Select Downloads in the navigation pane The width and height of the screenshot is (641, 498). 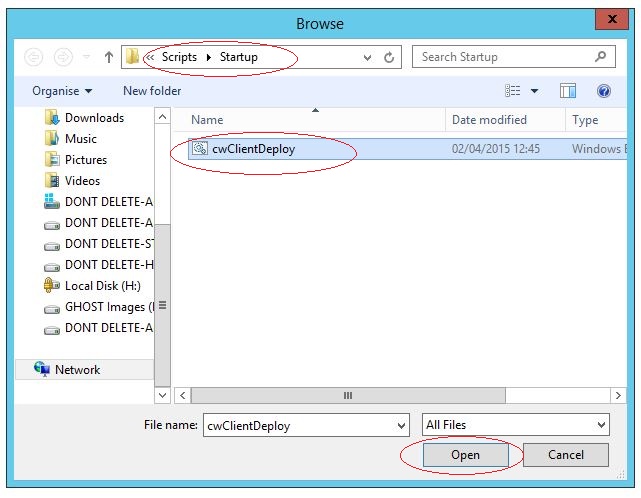click(94, 118)
